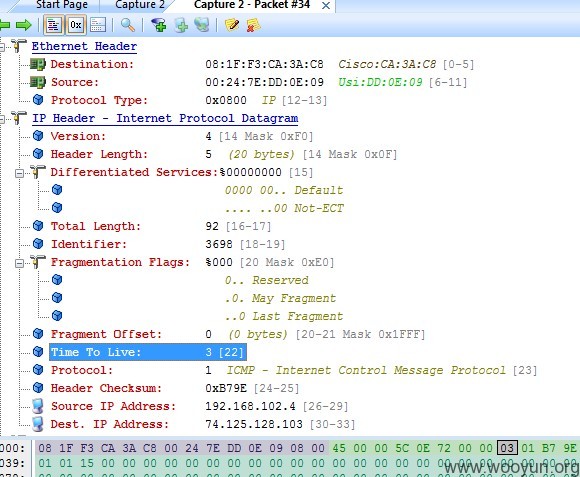Click the funnel with plus filter icon

[159, 25]
